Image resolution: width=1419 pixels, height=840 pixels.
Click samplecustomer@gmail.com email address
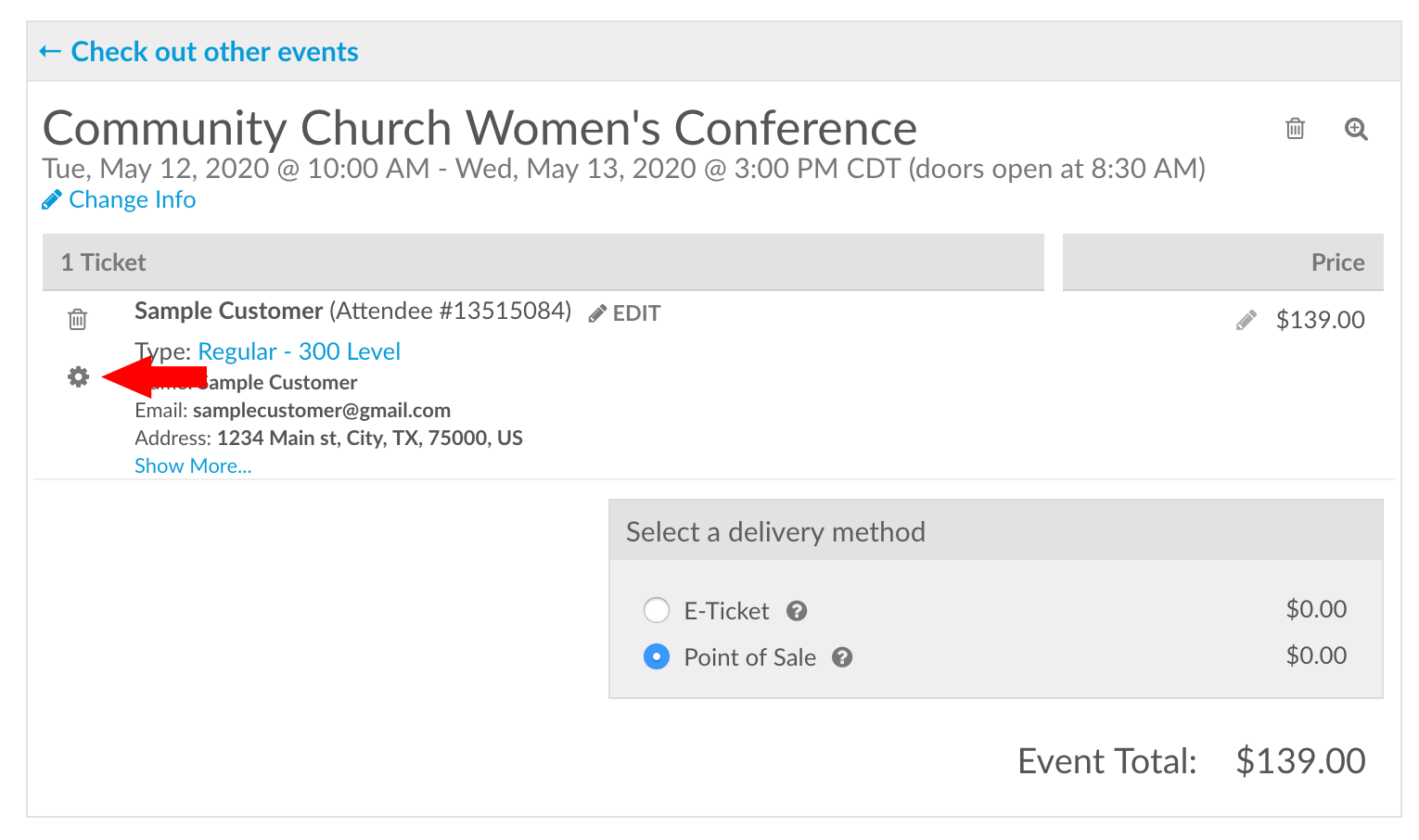[x=321, y=410]
